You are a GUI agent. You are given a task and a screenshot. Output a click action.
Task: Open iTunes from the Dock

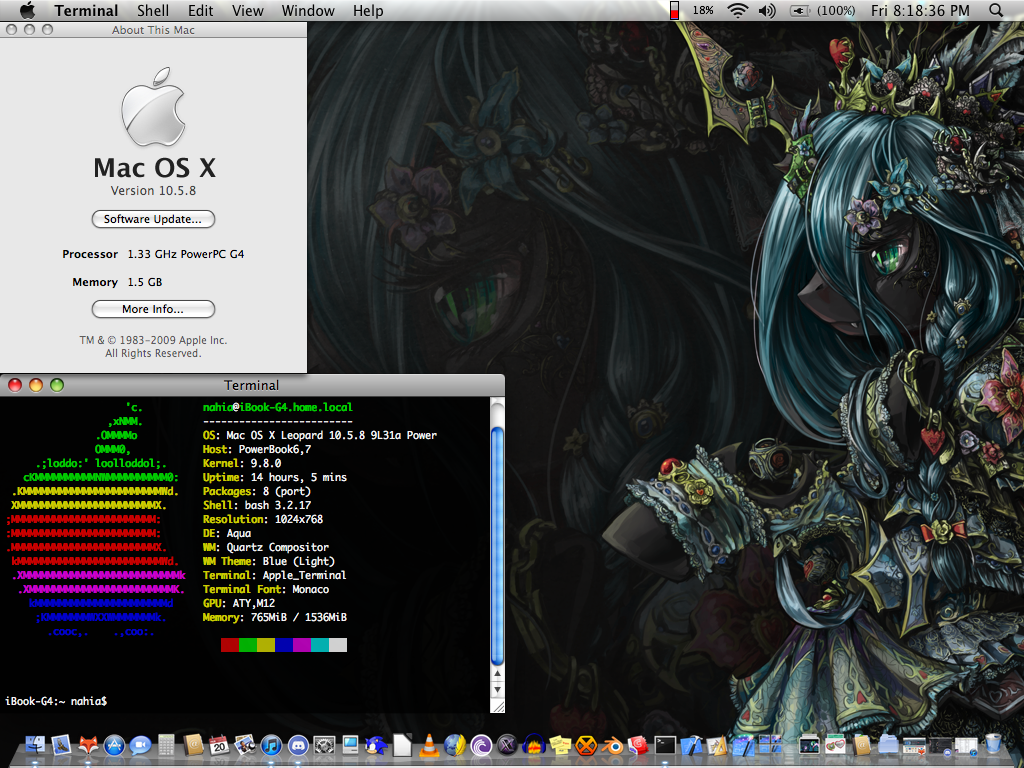(x=271, y=745)
